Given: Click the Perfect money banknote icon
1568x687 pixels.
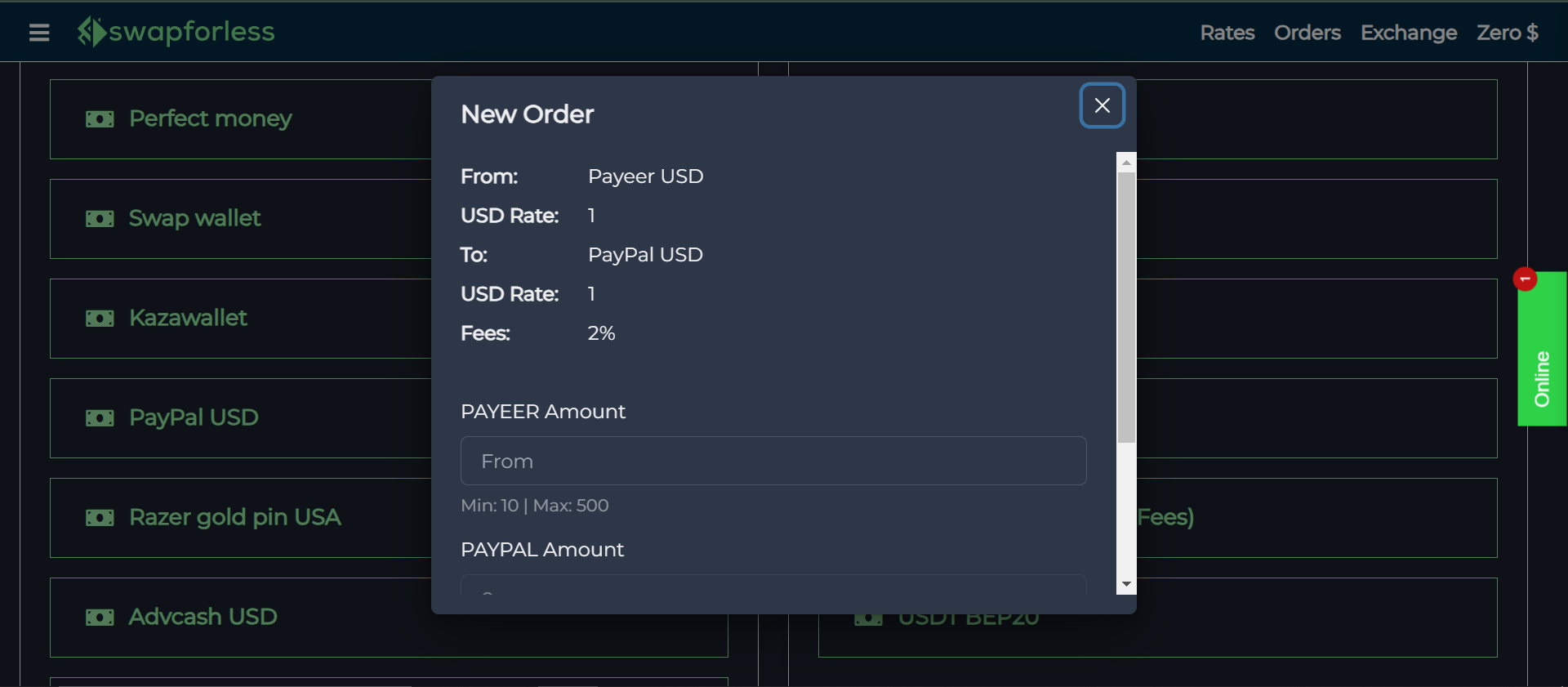Looking at the screenshot, I should click(100, 119).
